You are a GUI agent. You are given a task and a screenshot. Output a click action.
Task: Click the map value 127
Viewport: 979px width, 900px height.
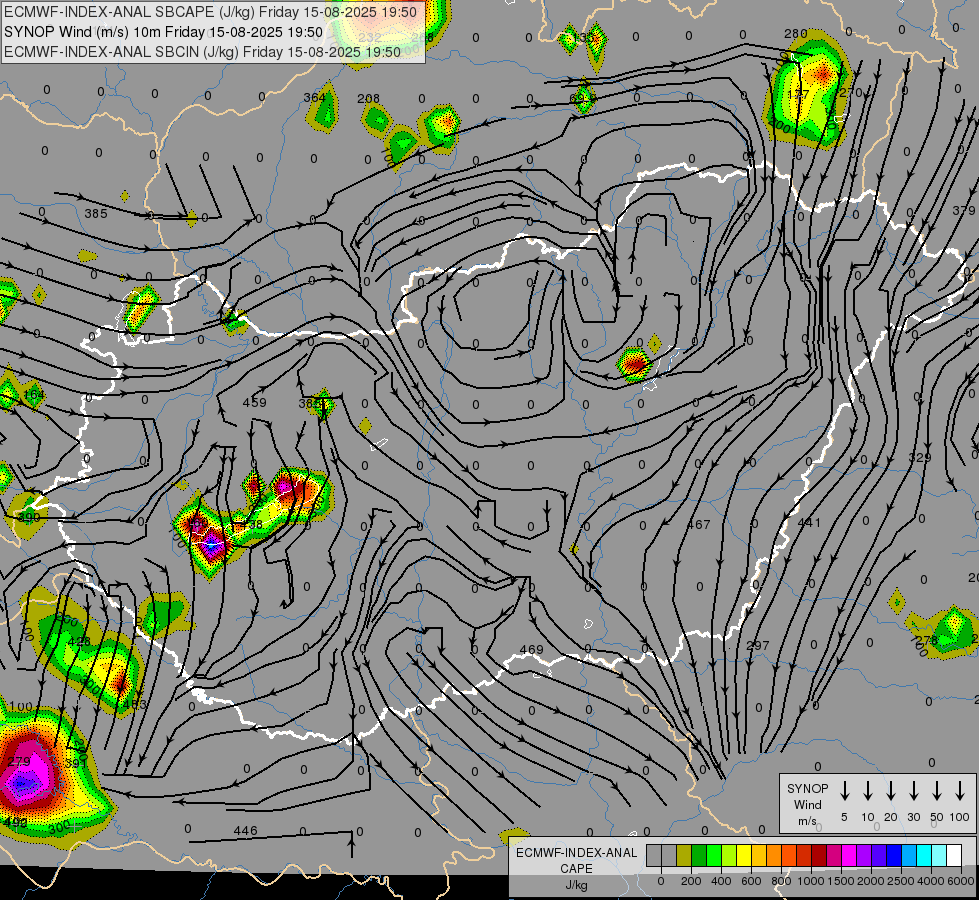(799, 94)
